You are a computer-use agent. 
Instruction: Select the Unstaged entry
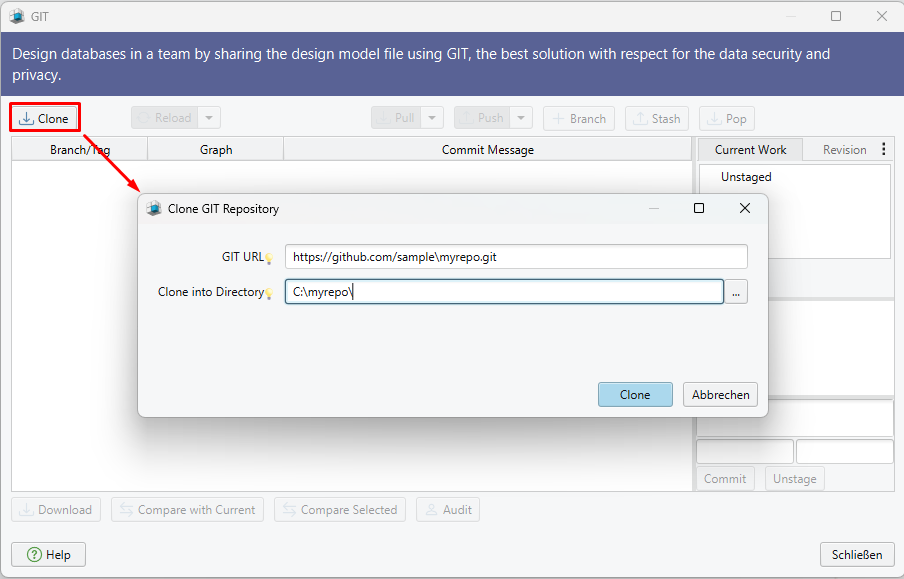pos(745,176)
